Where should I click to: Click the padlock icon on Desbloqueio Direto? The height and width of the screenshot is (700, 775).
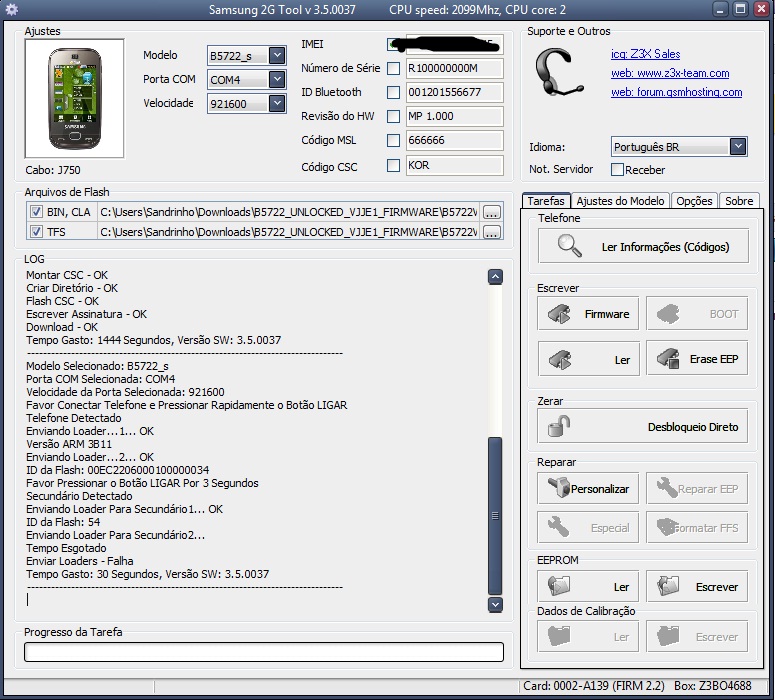pos(559,426)
